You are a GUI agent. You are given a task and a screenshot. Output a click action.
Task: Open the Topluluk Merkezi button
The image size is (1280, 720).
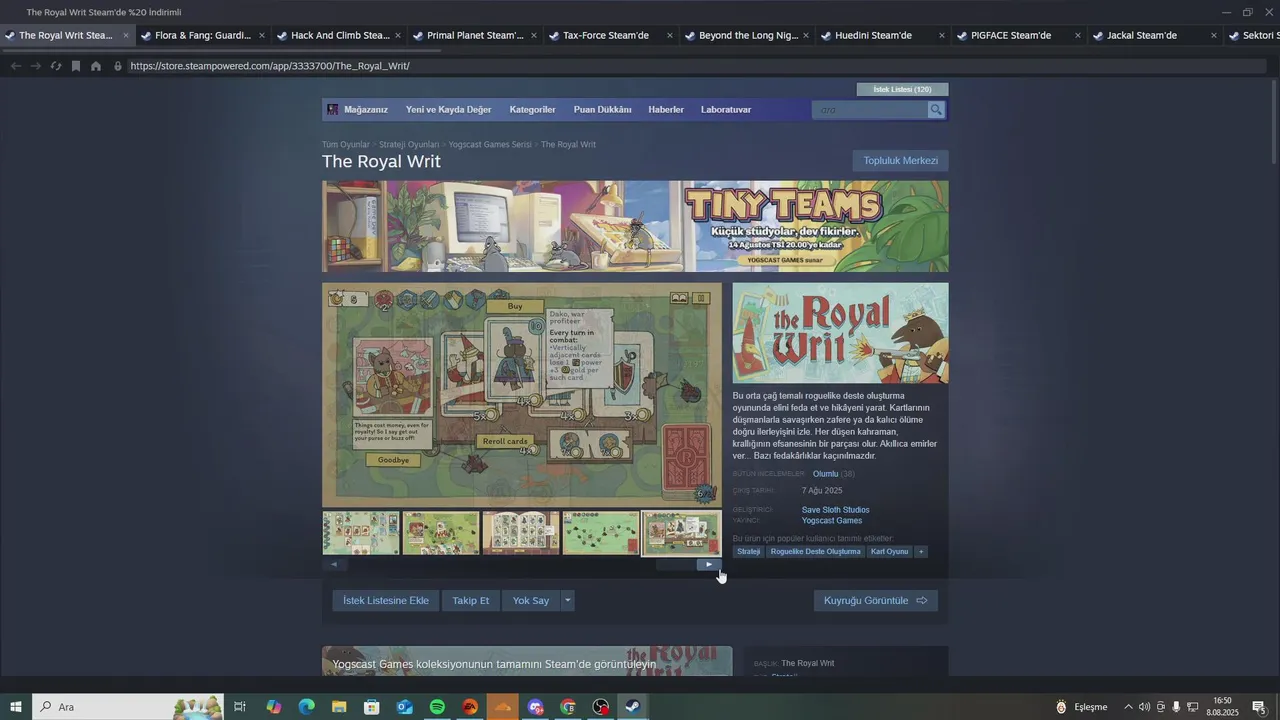(x=900, y=161)
